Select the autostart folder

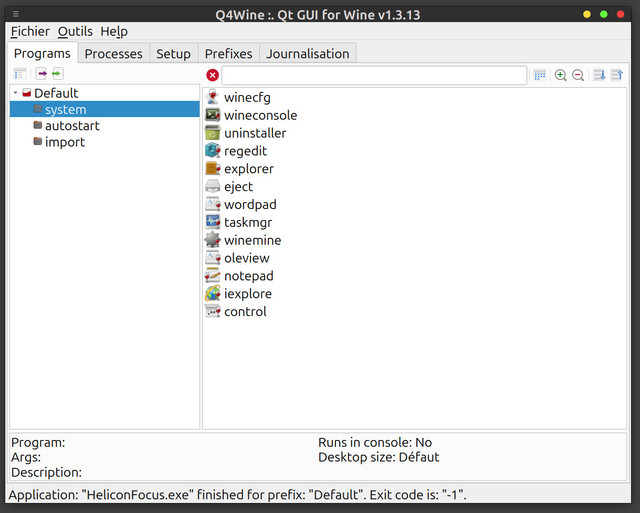[72, 126]
